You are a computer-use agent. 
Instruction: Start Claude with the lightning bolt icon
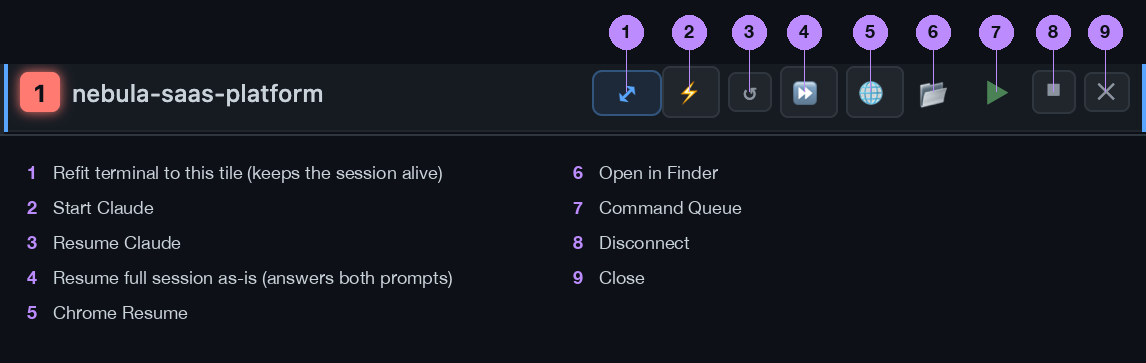pyautogui.click(x=690, y=93)
